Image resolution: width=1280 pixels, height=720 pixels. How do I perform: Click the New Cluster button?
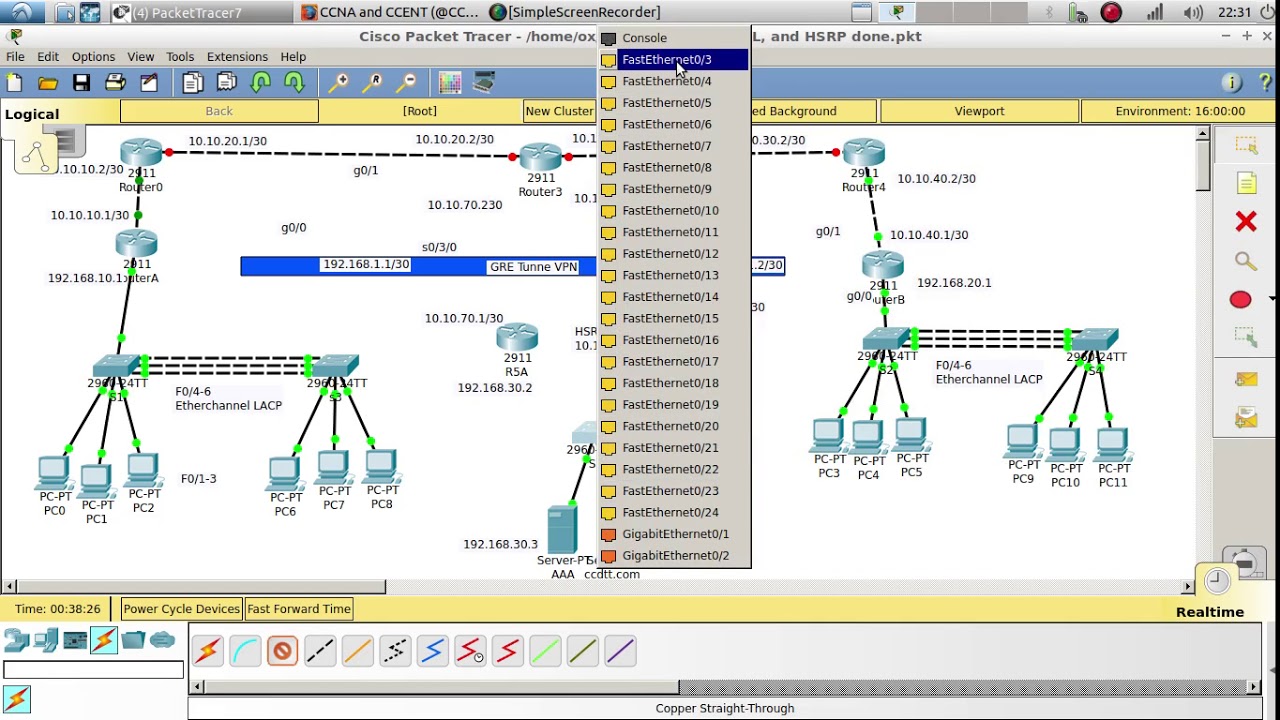559,111
